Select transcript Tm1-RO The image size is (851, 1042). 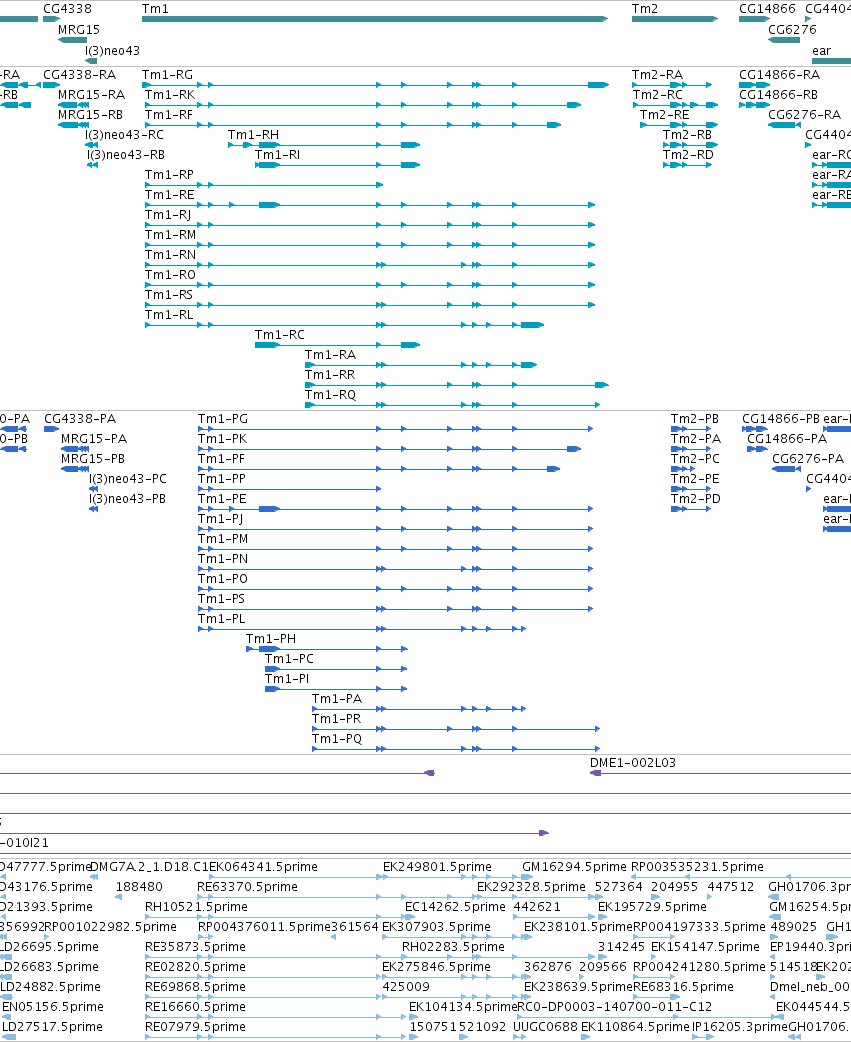tap(370, 284)
